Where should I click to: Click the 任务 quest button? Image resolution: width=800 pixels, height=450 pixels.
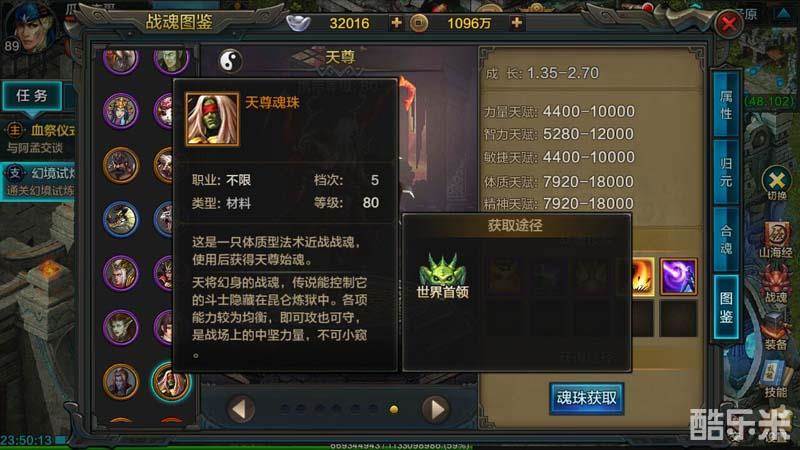[32, 96]
